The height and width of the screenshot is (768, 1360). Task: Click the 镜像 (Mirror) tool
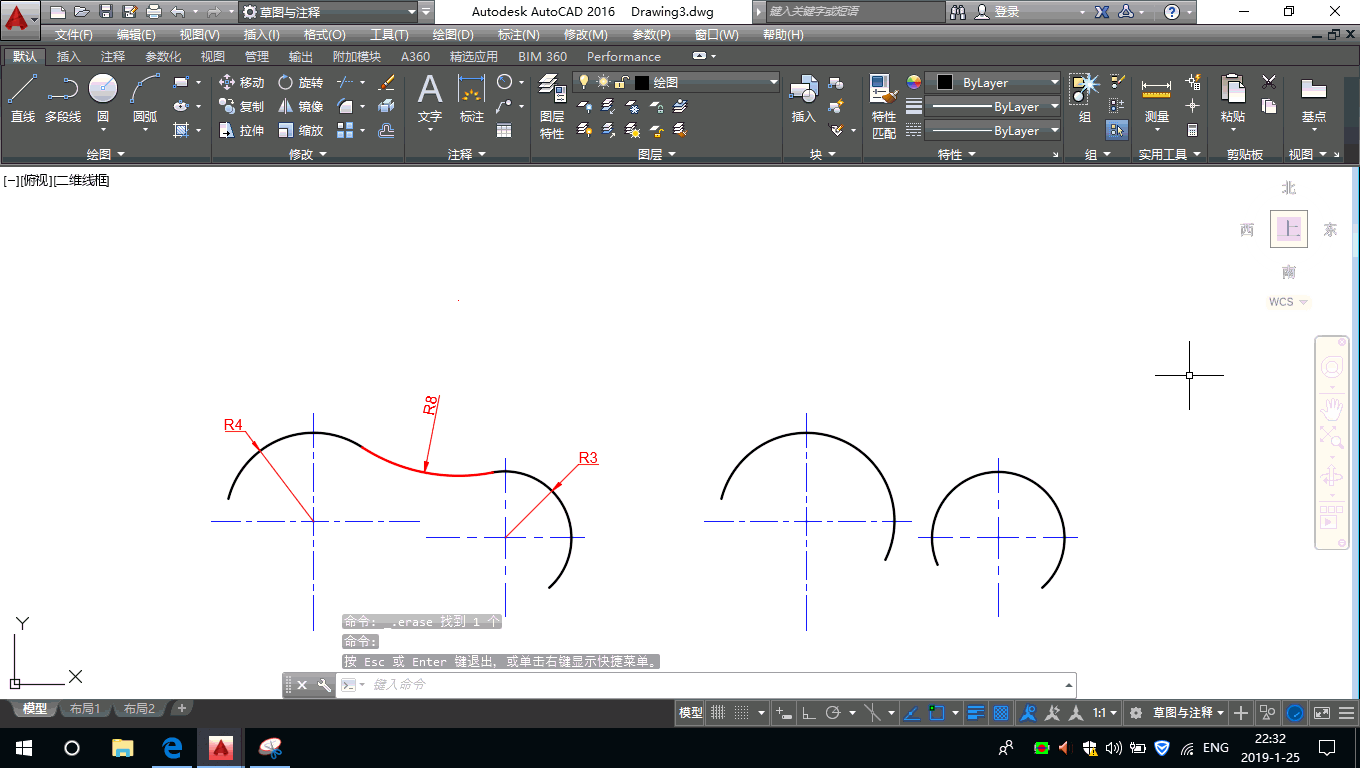[x=300, y=107]
